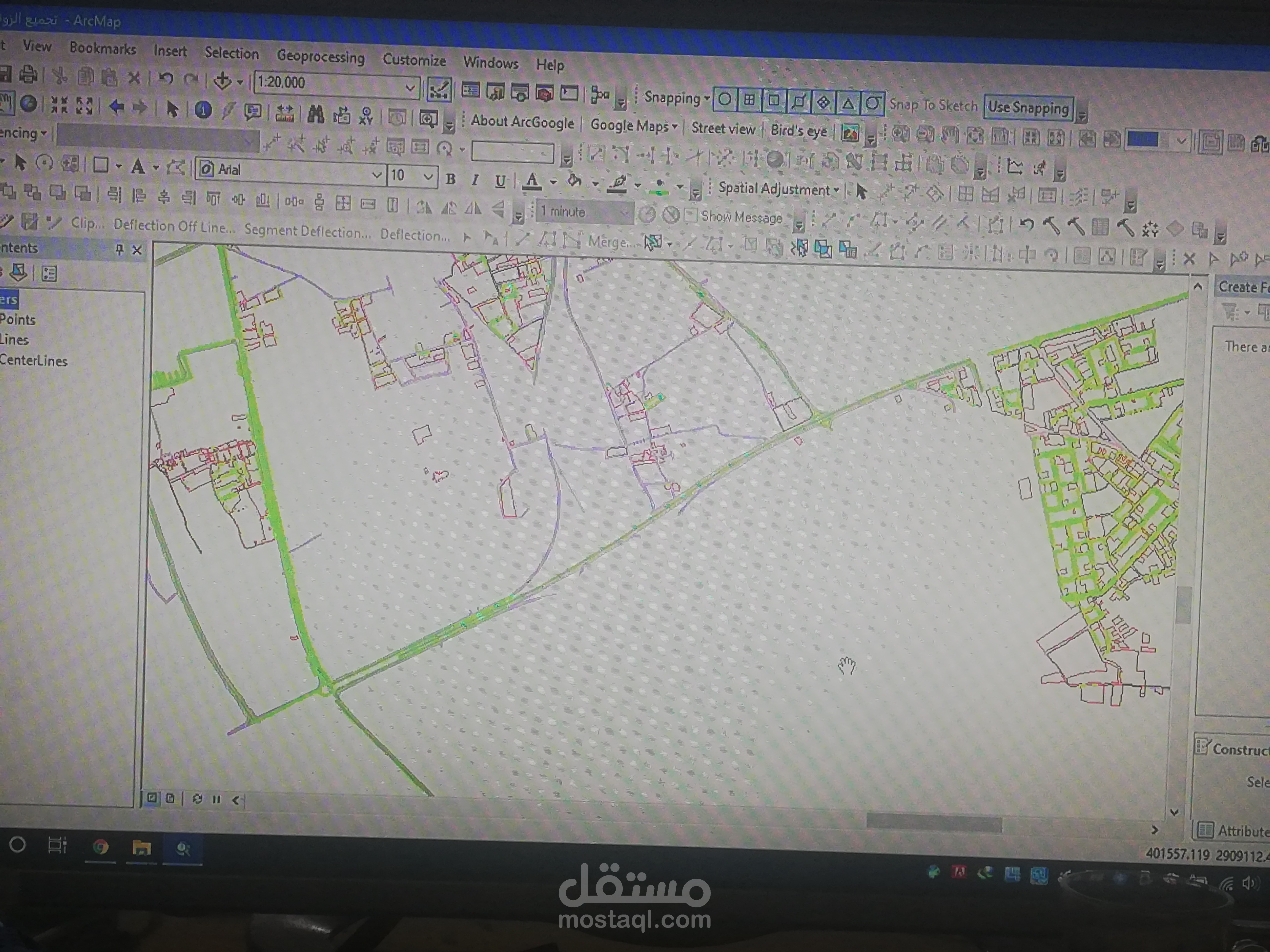Screen dimensions: 1270x952
Task: Open the font size 10 dropdown
Action: click(x=428, y=177)
